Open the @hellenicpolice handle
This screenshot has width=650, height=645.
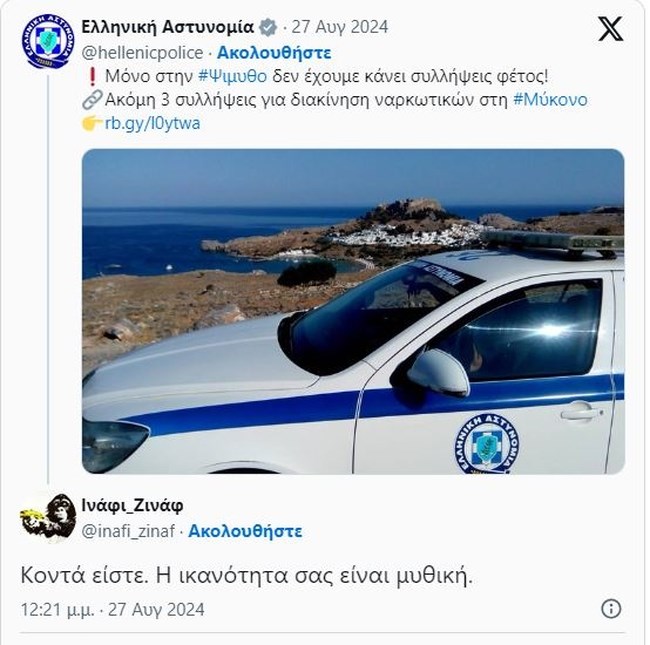[142, 53]
